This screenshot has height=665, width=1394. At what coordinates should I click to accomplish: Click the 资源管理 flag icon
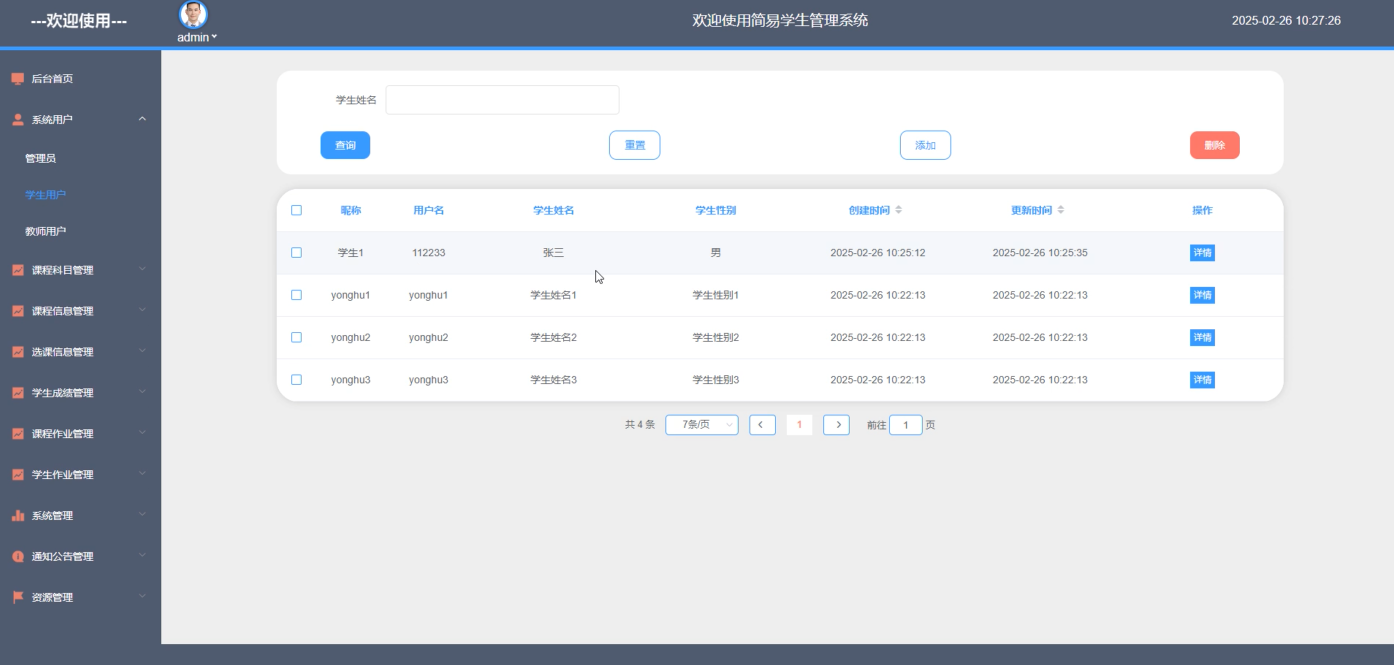pyautogui.click(x=17, y=597)
